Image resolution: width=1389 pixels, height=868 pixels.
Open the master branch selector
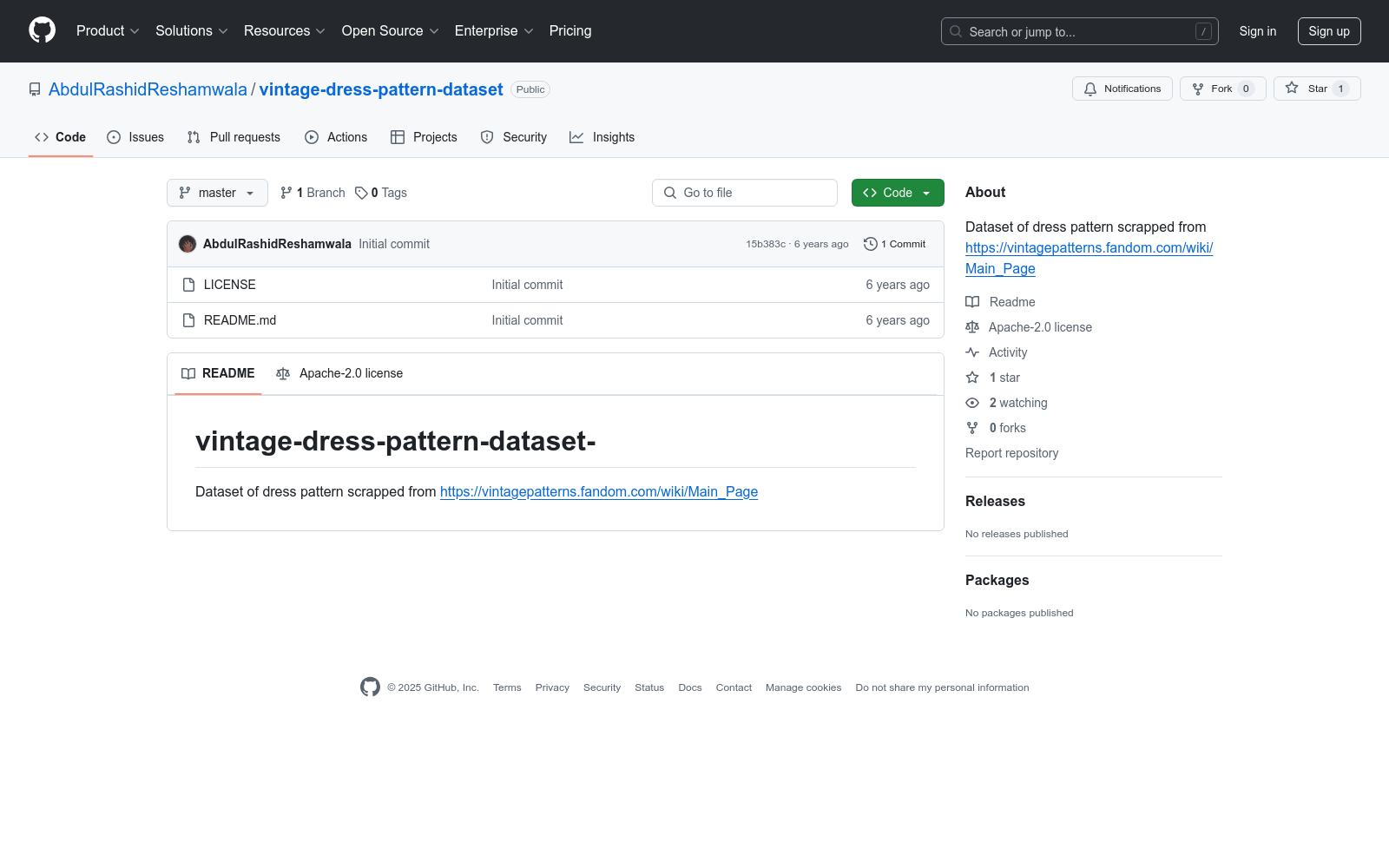[x=217, y=193]
